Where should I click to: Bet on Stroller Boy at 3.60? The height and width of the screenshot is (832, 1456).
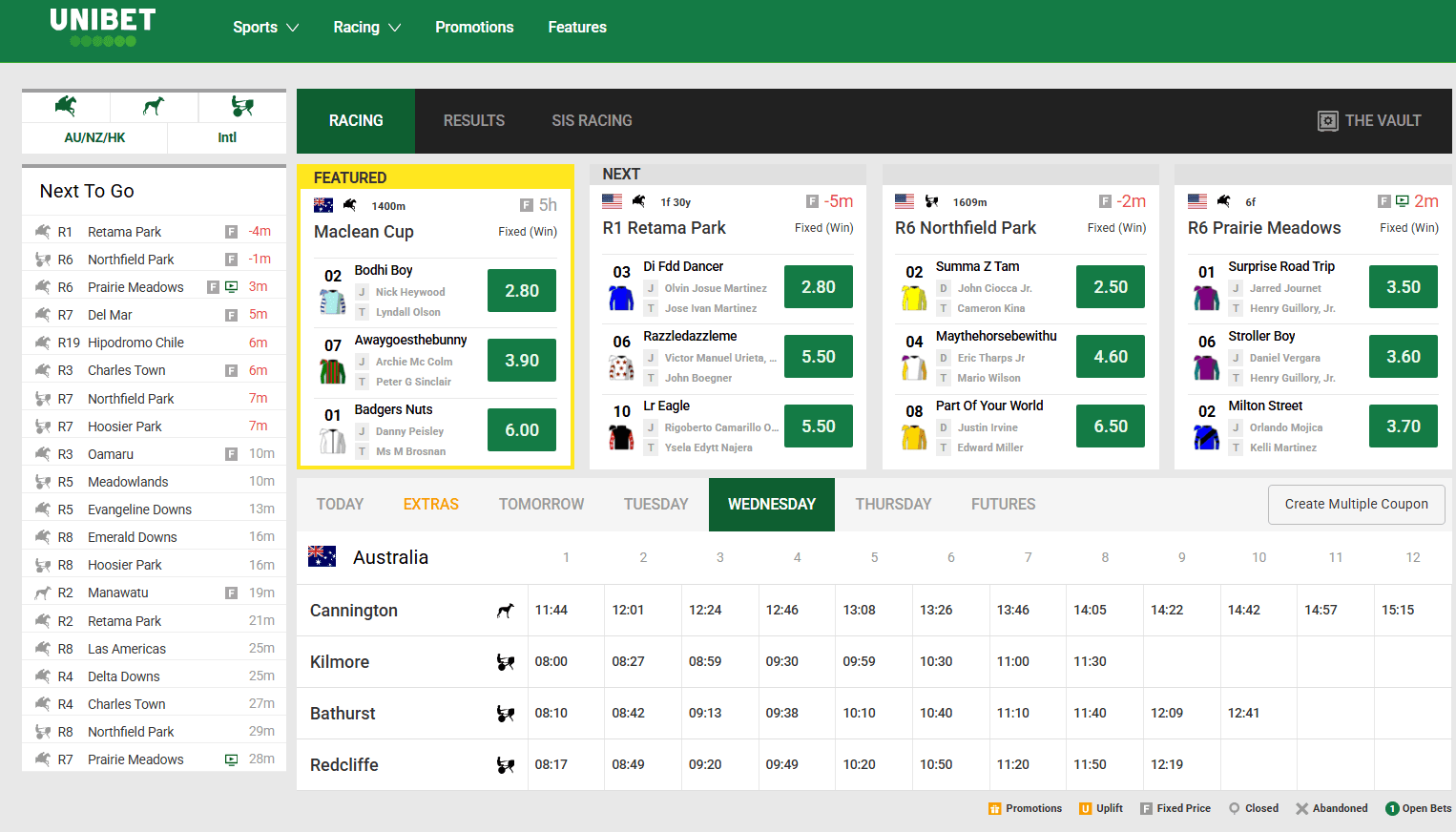pos(1404,357)
